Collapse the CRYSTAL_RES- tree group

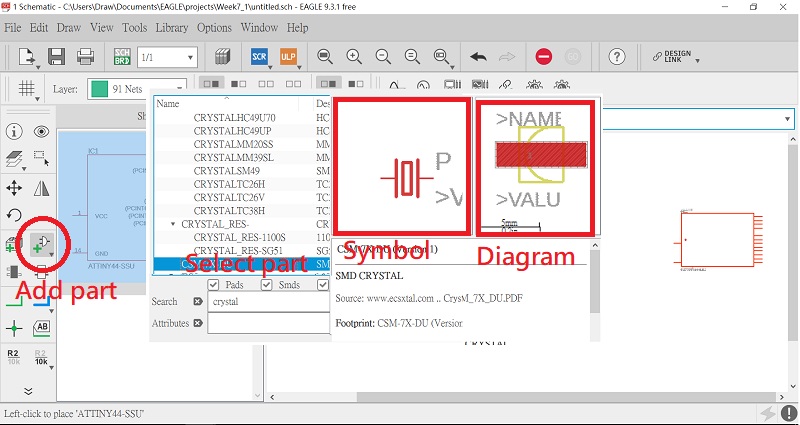pos(173,224)
